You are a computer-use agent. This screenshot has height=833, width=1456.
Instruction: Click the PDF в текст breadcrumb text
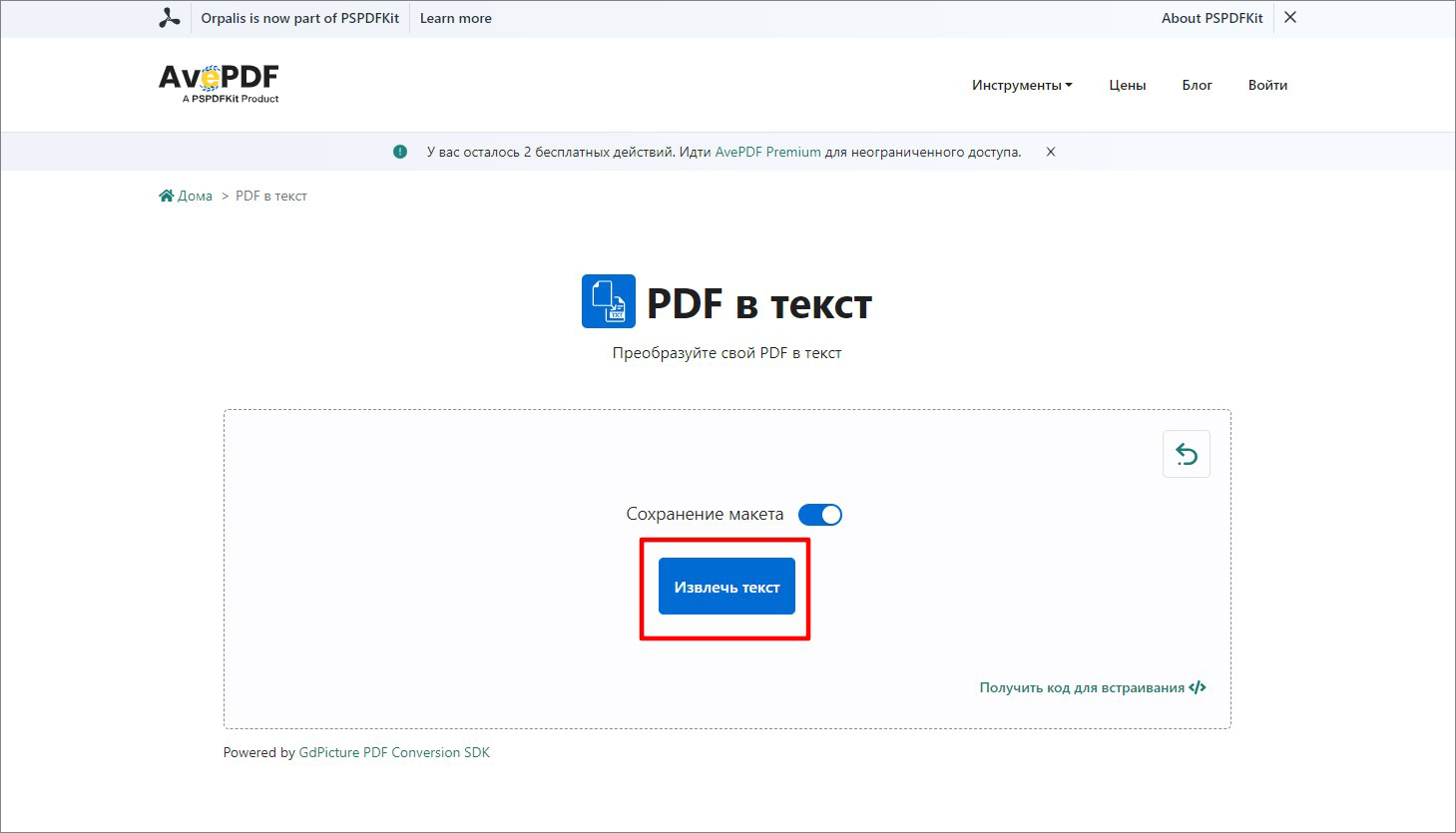pyautogui.click(x=271, y=196)
